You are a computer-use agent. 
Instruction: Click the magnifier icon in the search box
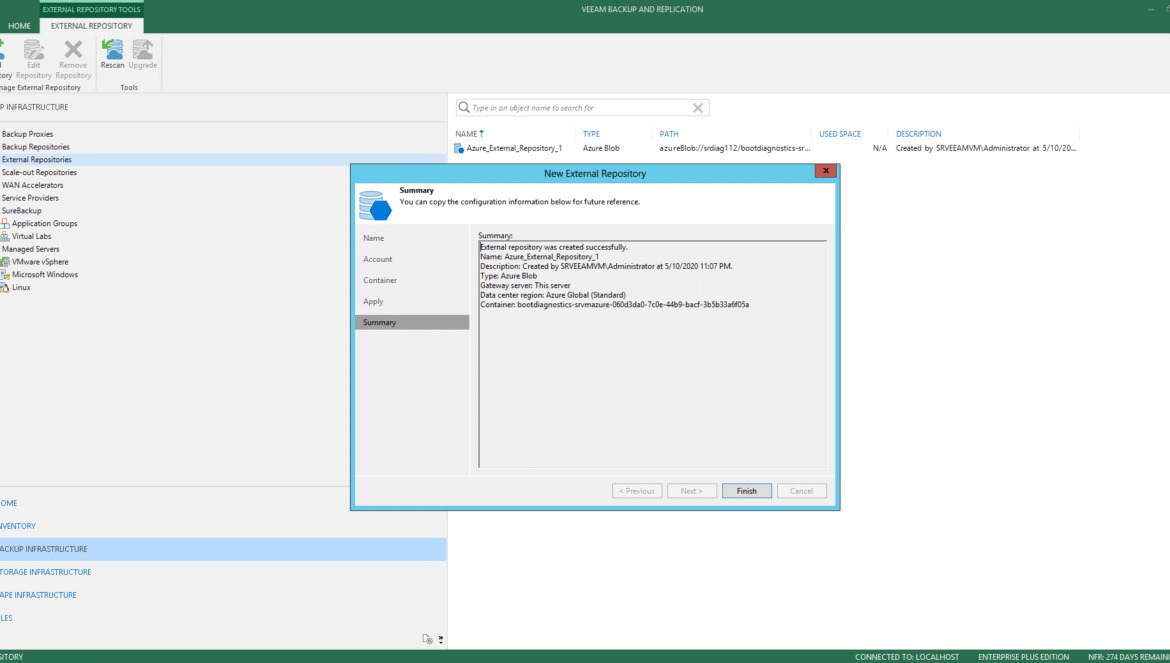[464, 107]
